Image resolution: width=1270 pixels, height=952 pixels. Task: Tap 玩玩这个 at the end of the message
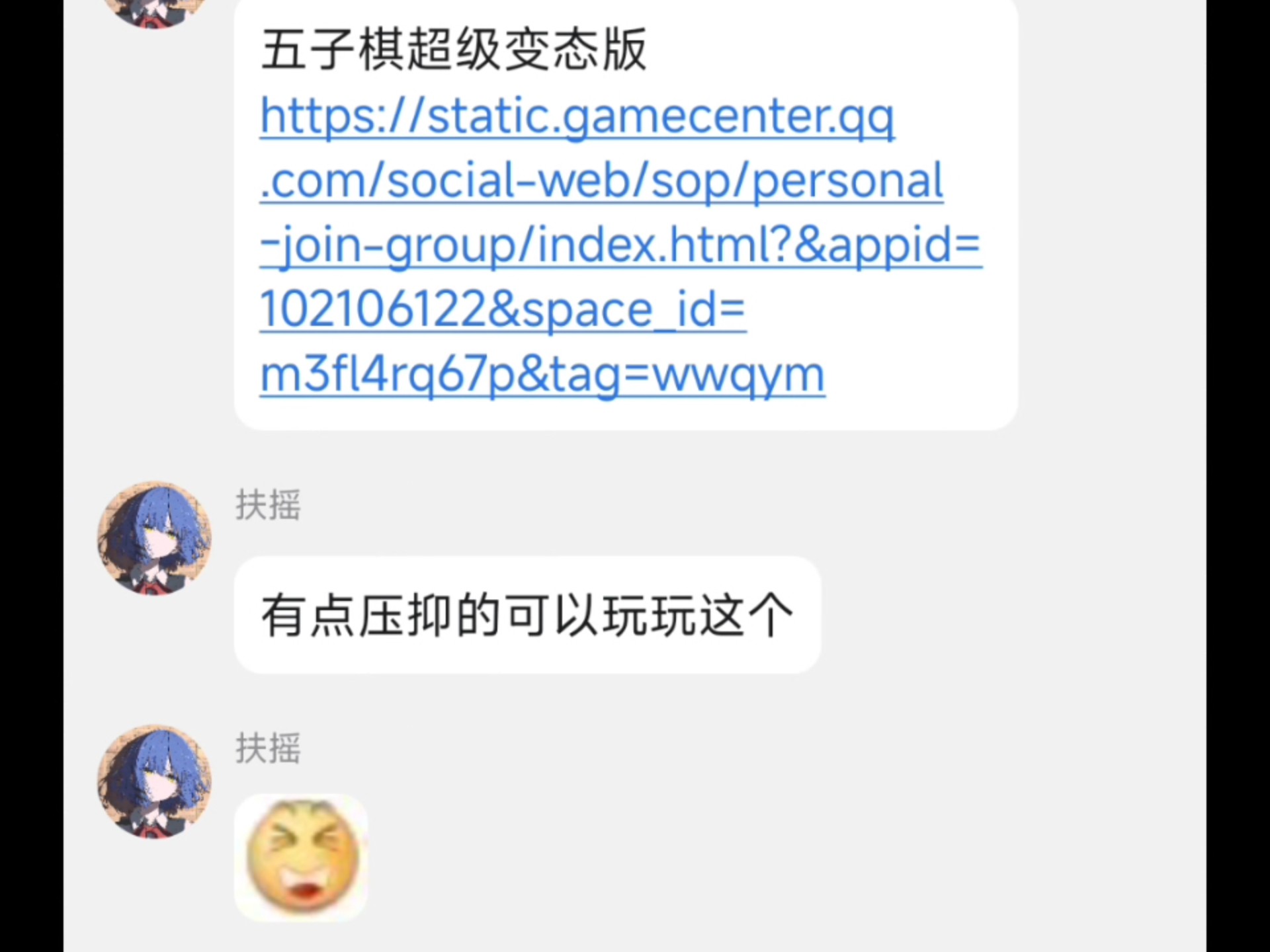click(698, 615)
